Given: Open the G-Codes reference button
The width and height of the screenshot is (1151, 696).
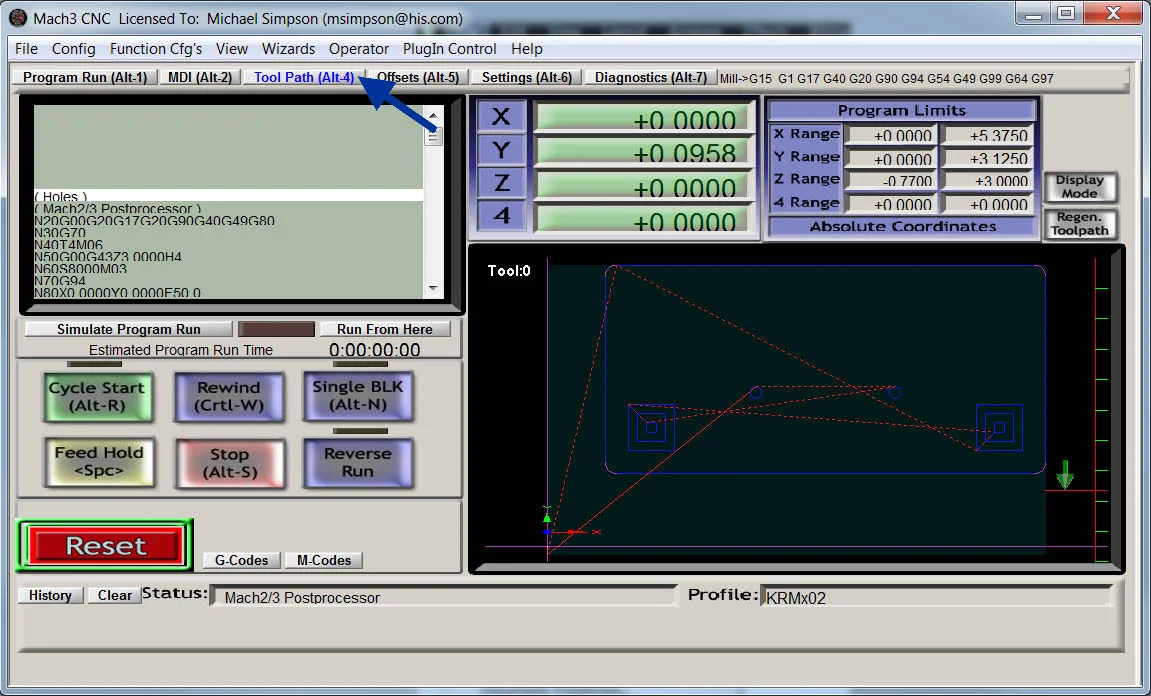Looking at the screenshot, I should 242,560.
